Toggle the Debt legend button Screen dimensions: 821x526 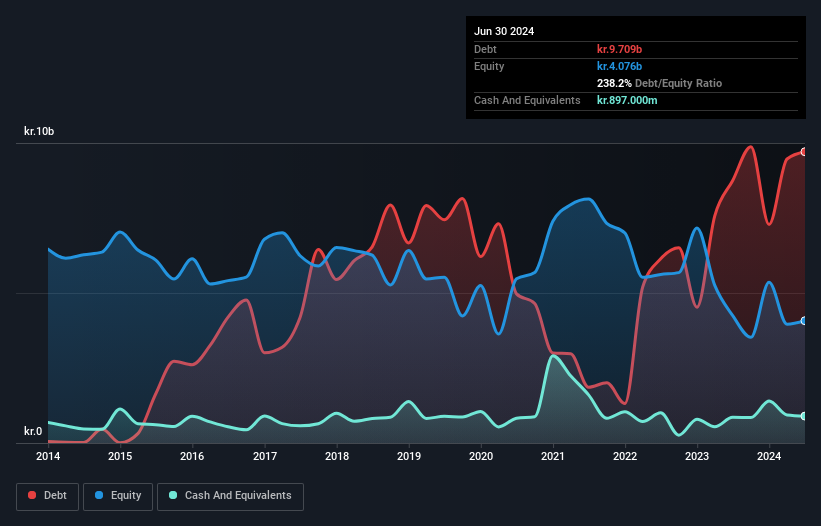pos(48,496)
